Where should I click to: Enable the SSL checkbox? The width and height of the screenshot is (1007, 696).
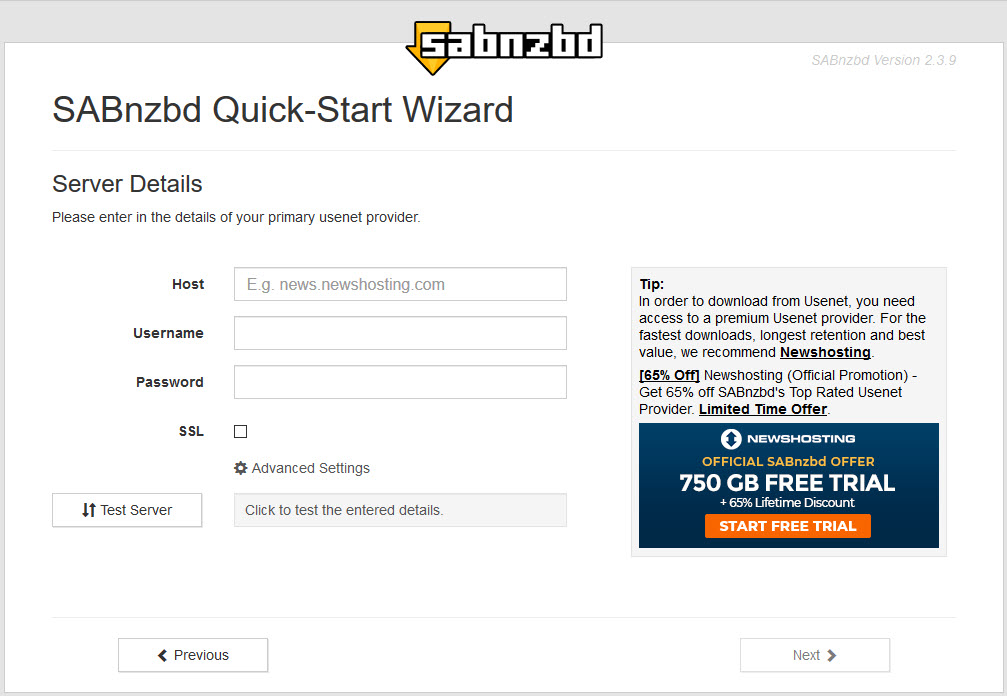[x=240, y=431]
